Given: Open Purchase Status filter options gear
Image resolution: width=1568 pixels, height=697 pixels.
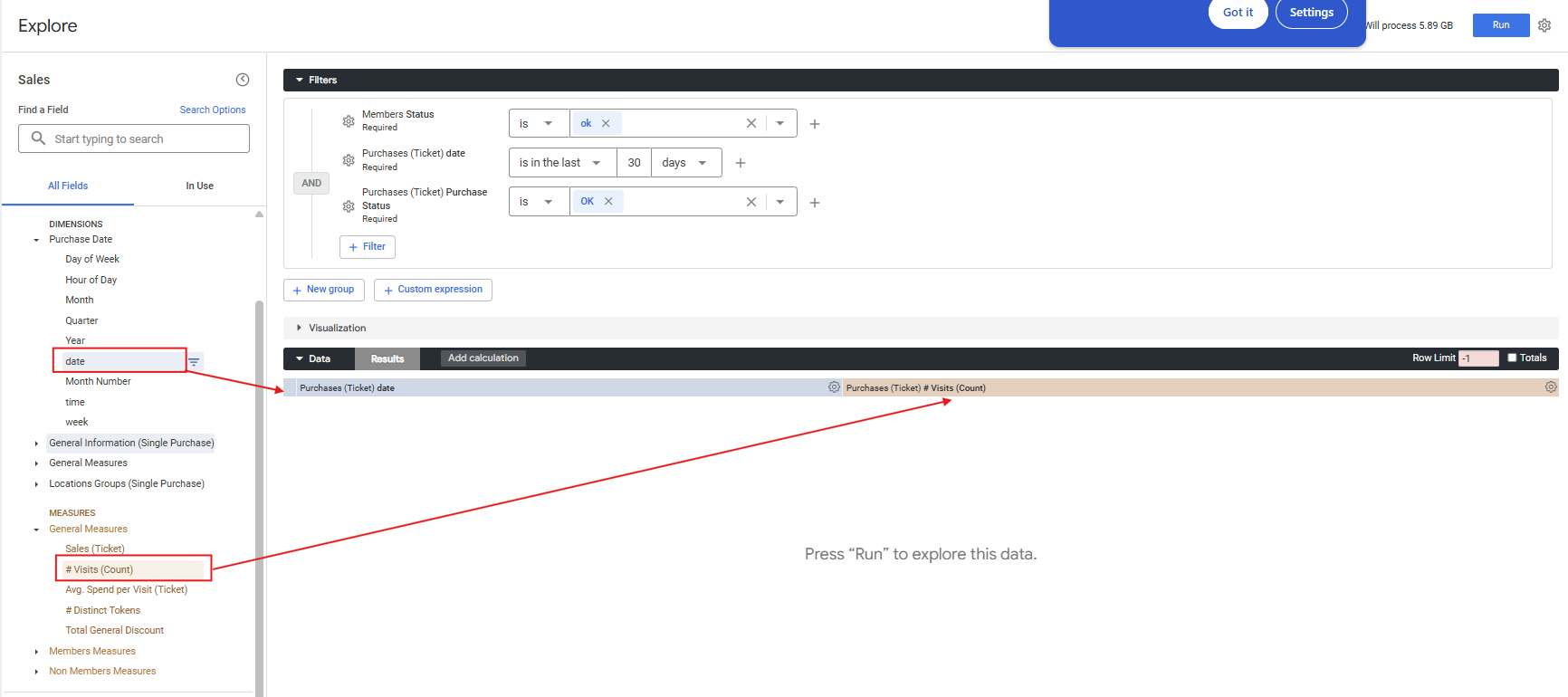Looking at the screenshot, I should [349, 206].
